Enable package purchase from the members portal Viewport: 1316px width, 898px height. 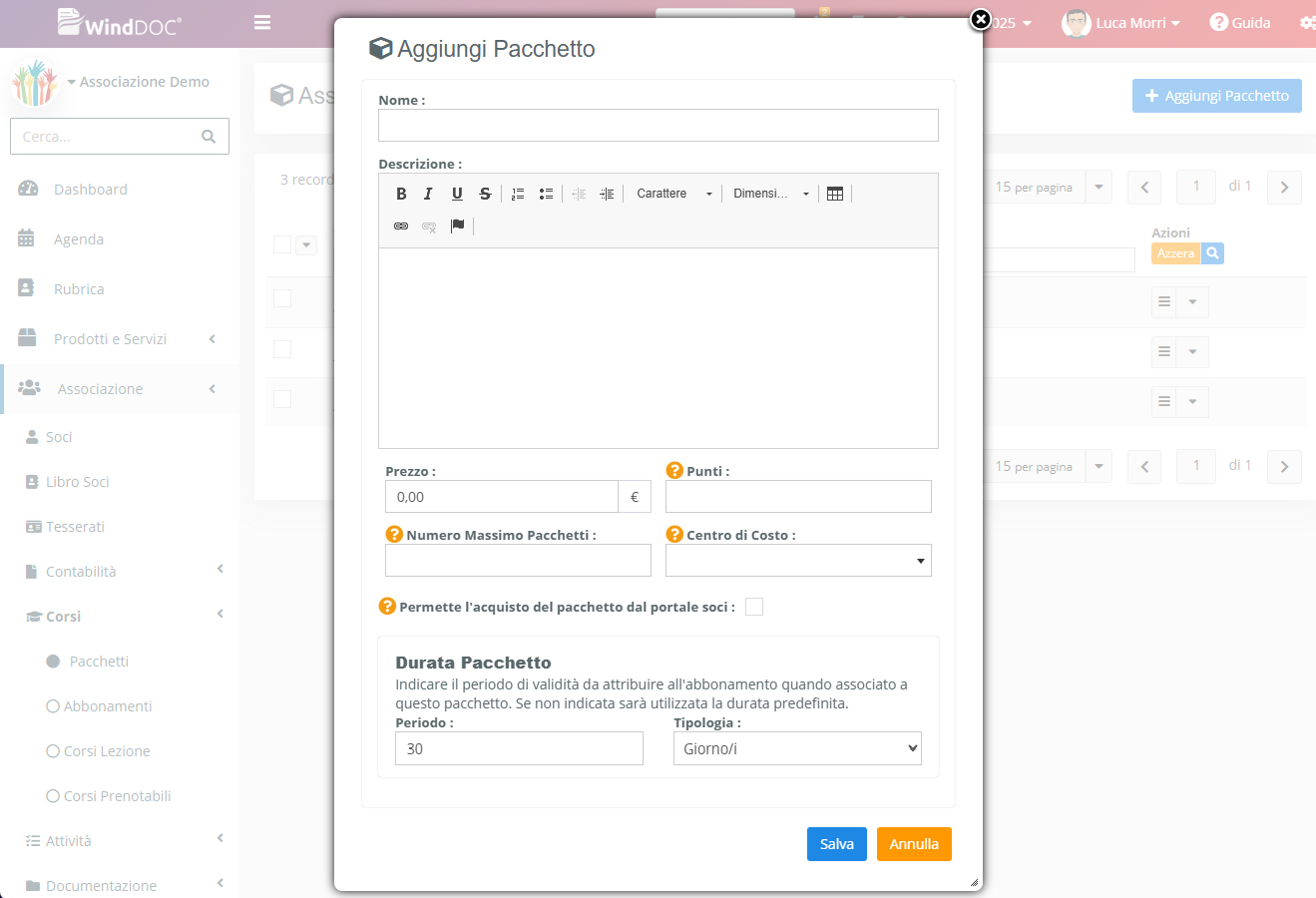point(754,607)
